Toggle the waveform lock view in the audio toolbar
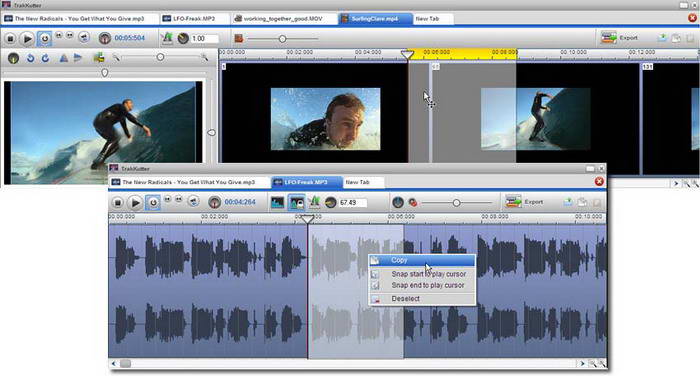Screen dimensions: 700x376 296,203
